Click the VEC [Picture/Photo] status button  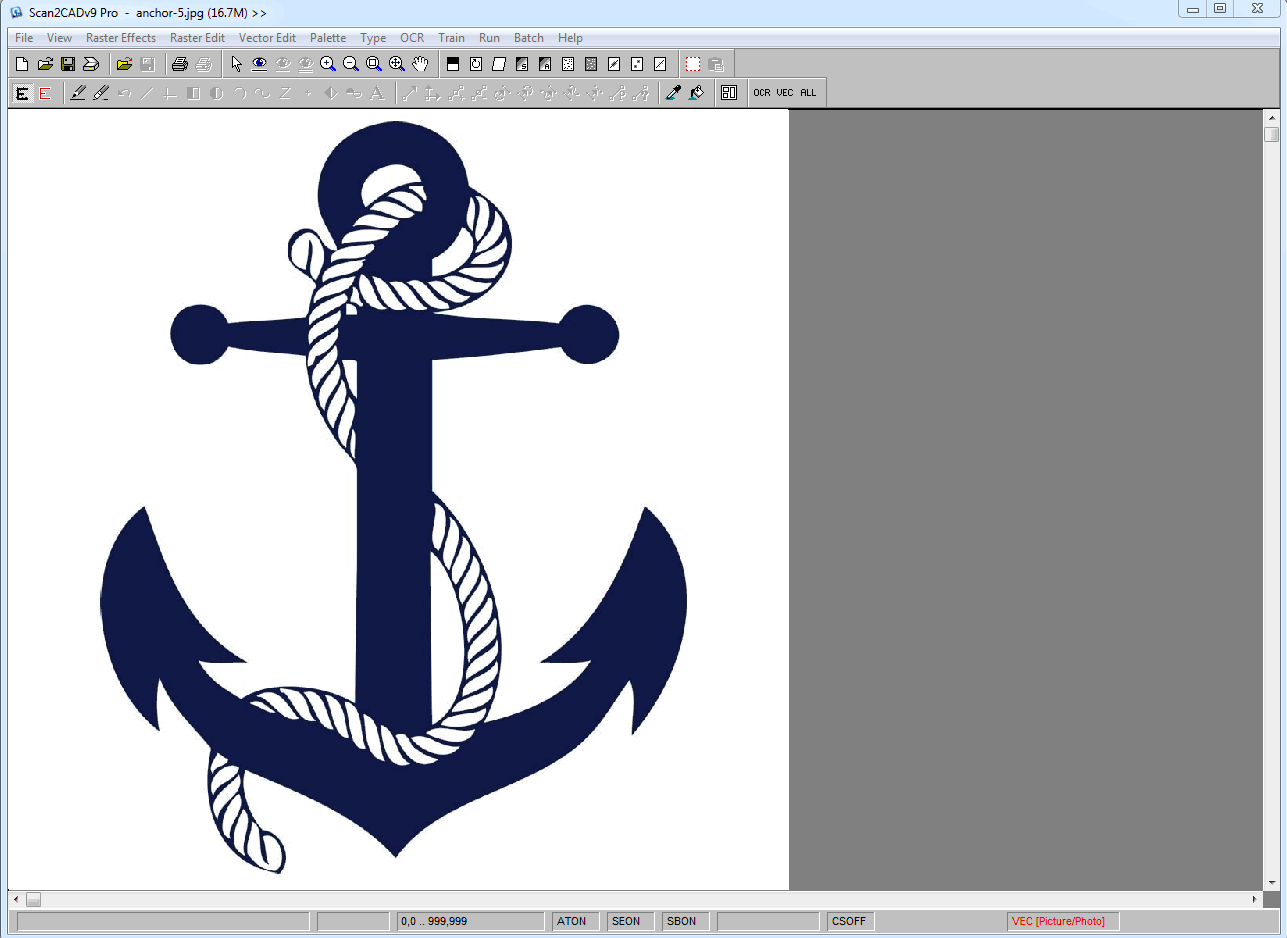1061,921
